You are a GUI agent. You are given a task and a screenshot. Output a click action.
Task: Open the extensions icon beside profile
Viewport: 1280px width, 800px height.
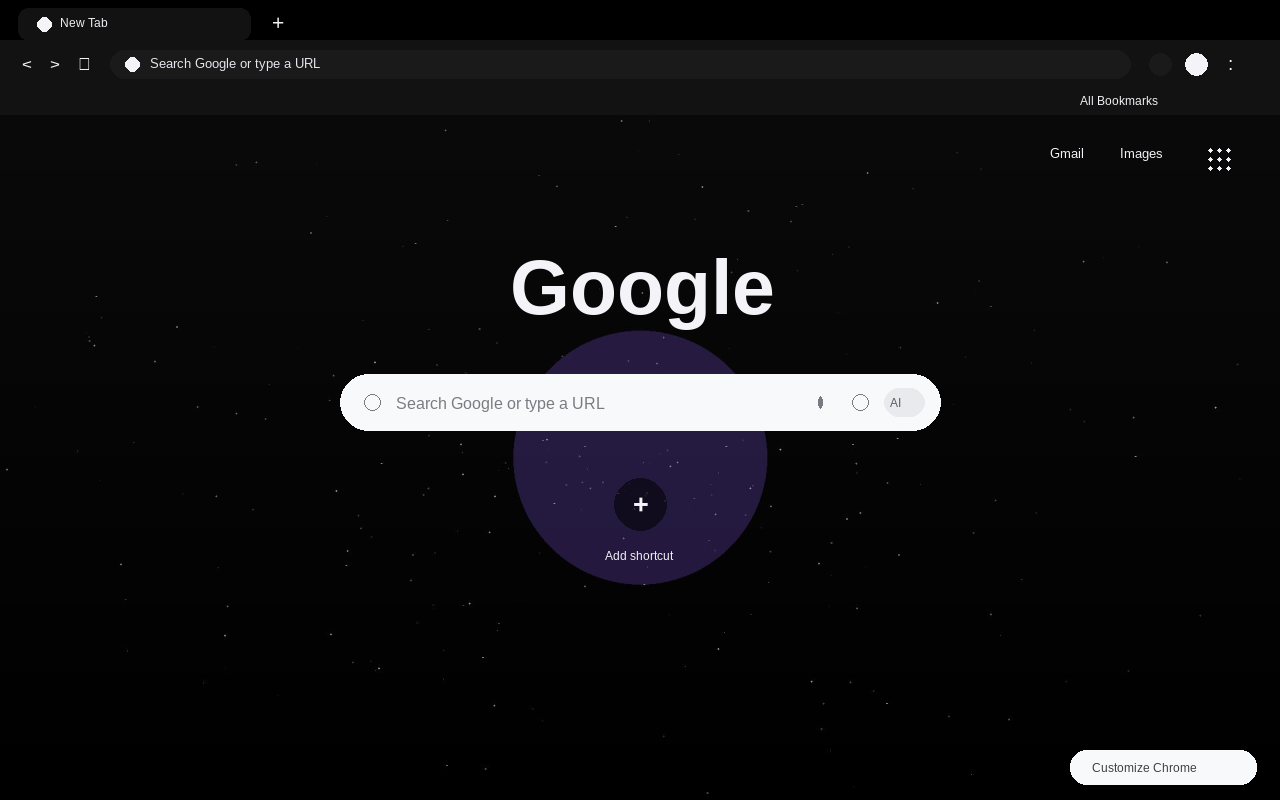click(x=1160, y=64)
